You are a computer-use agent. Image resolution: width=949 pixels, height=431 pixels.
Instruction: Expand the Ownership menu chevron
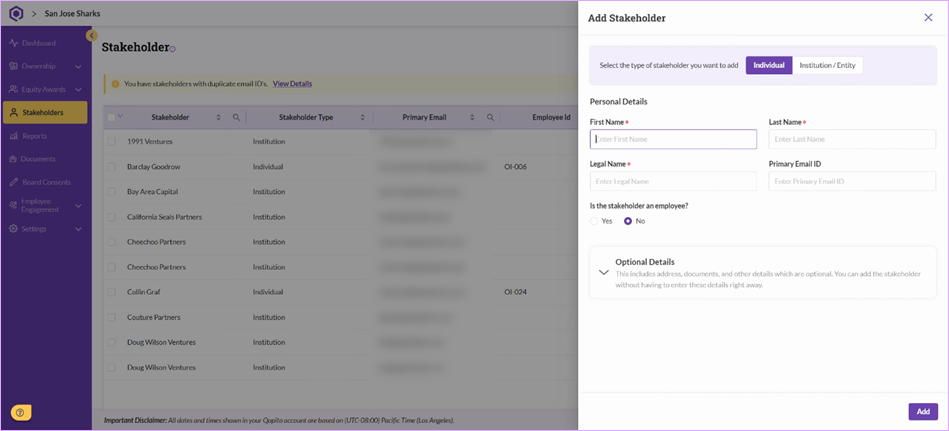[79, 67]
